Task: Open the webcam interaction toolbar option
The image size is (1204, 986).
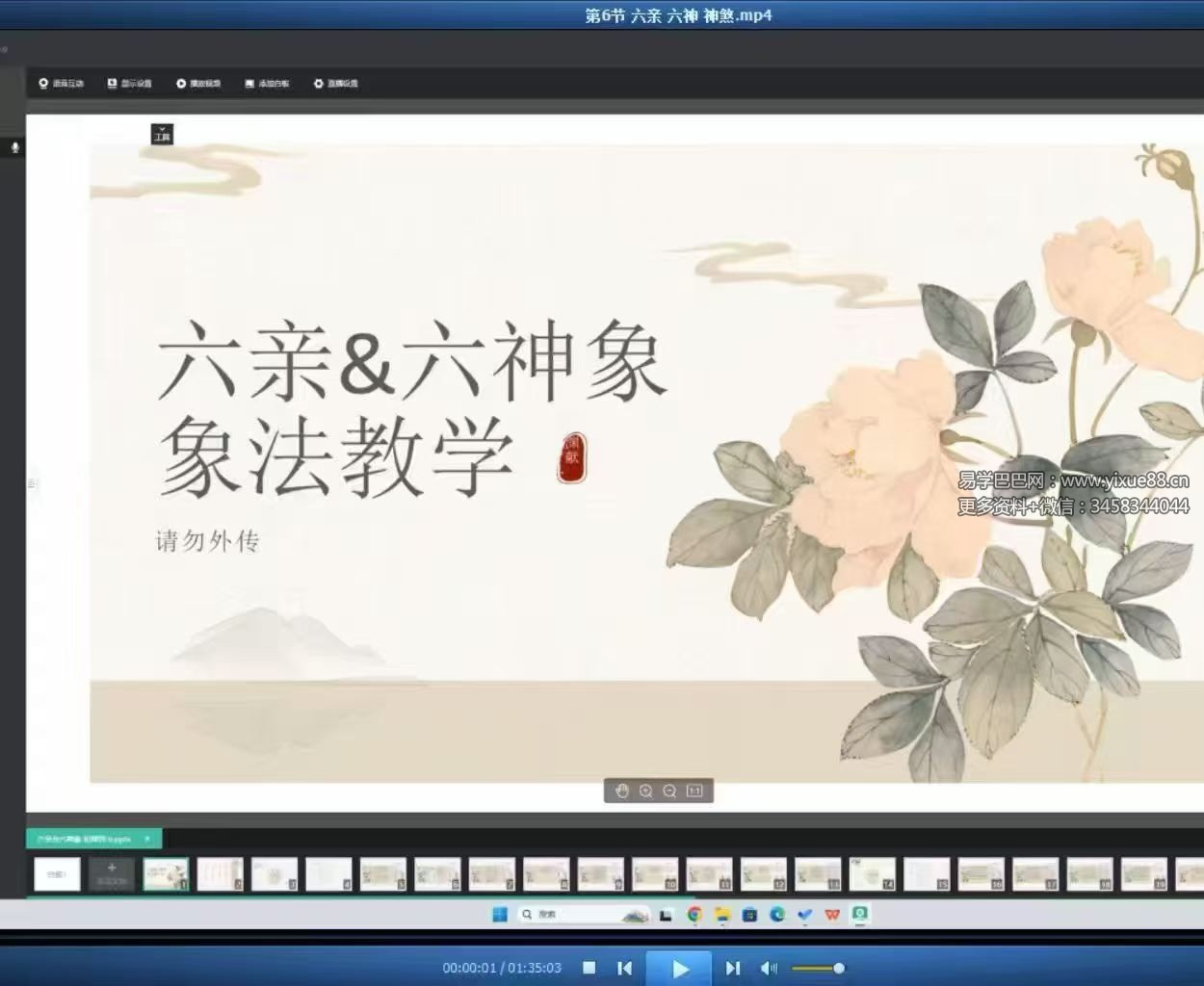Action: coord(61,84)
